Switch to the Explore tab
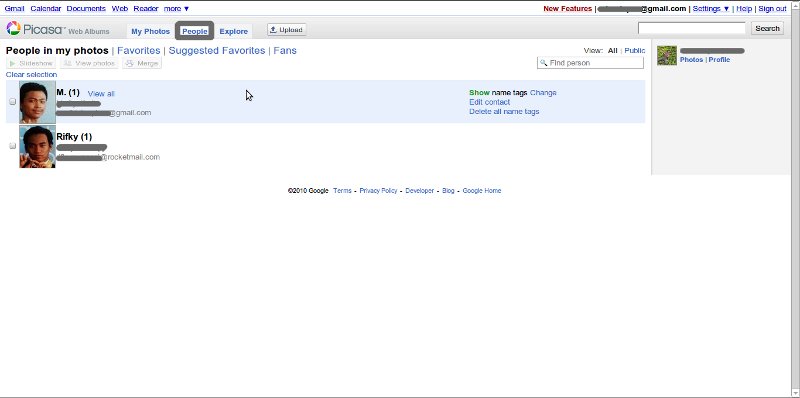 pos(234,31)
